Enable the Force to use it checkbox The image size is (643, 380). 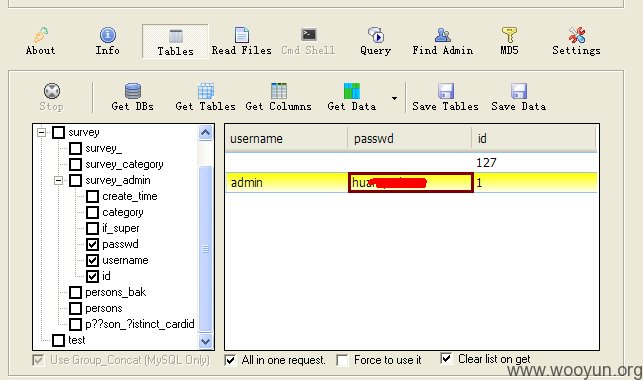point(342,360)
